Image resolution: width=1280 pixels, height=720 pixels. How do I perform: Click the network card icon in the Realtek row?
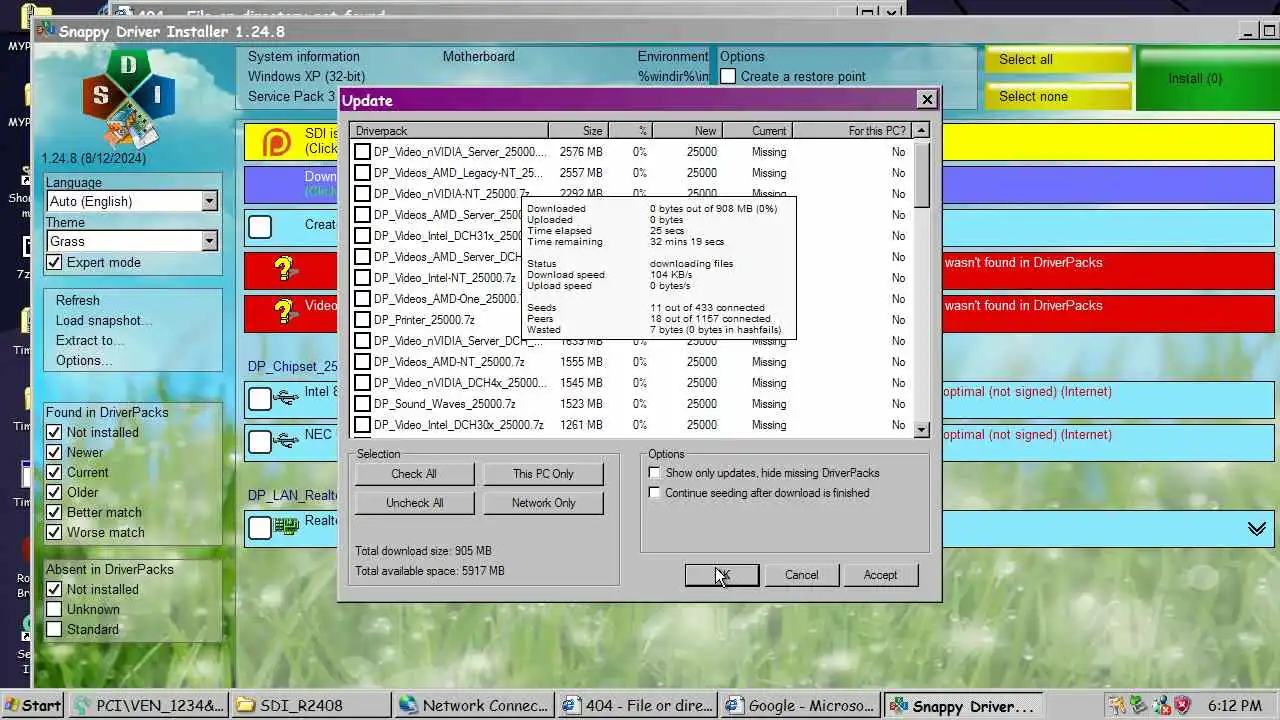286,526
